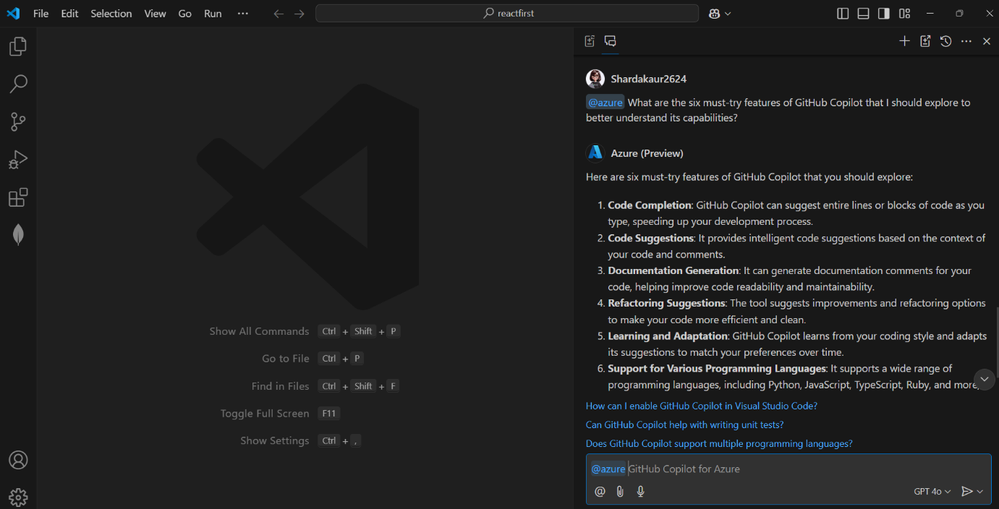Viewport: 999px width, 509px height.
Task: Open Customize Layout icon
Action: point(904,13)
